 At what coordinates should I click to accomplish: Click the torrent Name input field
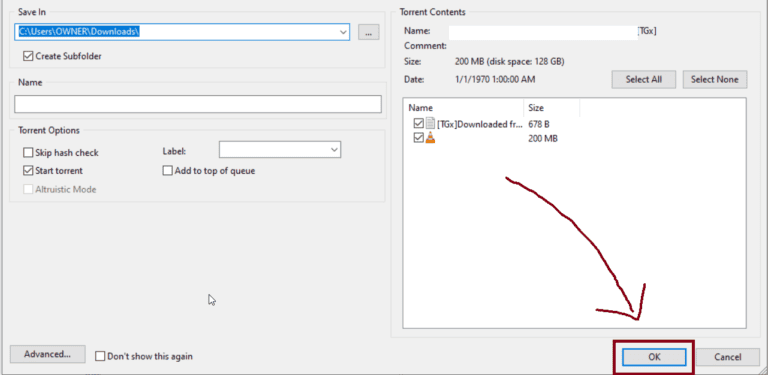(x=198, y=104)
